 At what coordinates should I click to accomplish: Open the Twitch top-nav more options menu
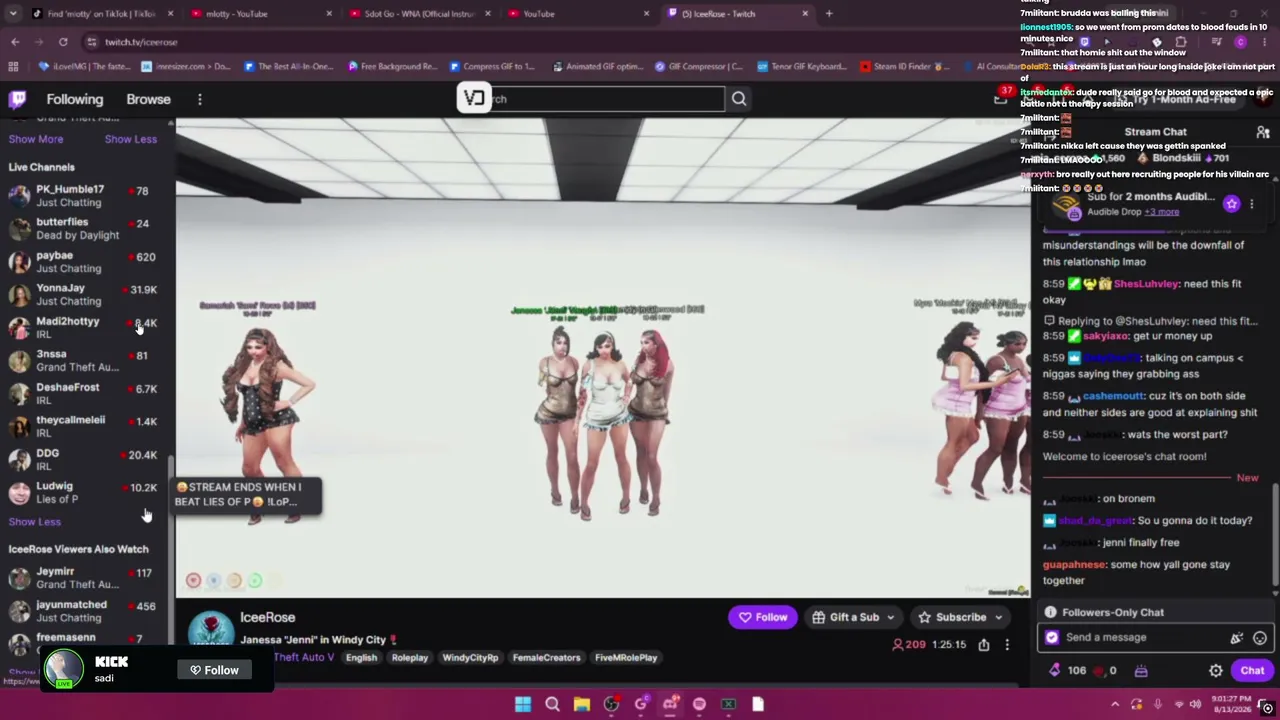click(200, 99)
